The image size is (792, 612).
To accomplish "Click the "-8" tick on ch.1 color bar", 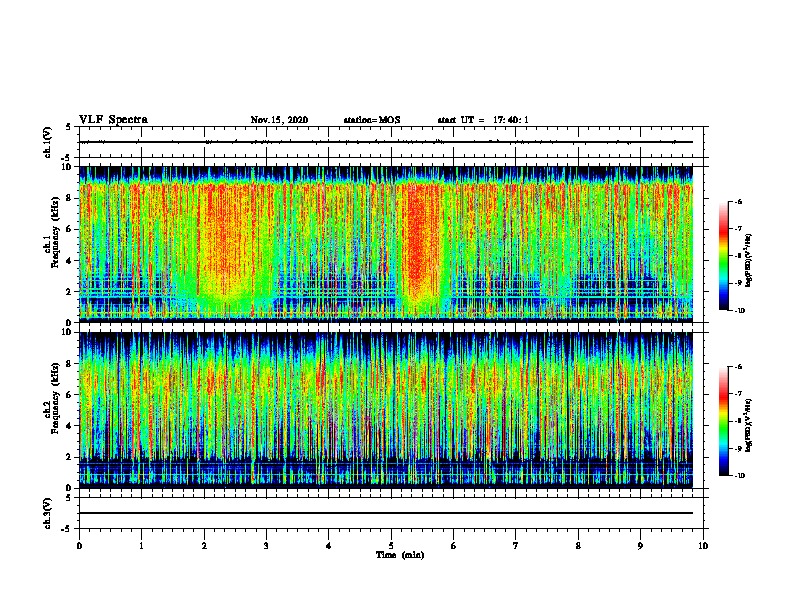I will (x=738, y=256).
